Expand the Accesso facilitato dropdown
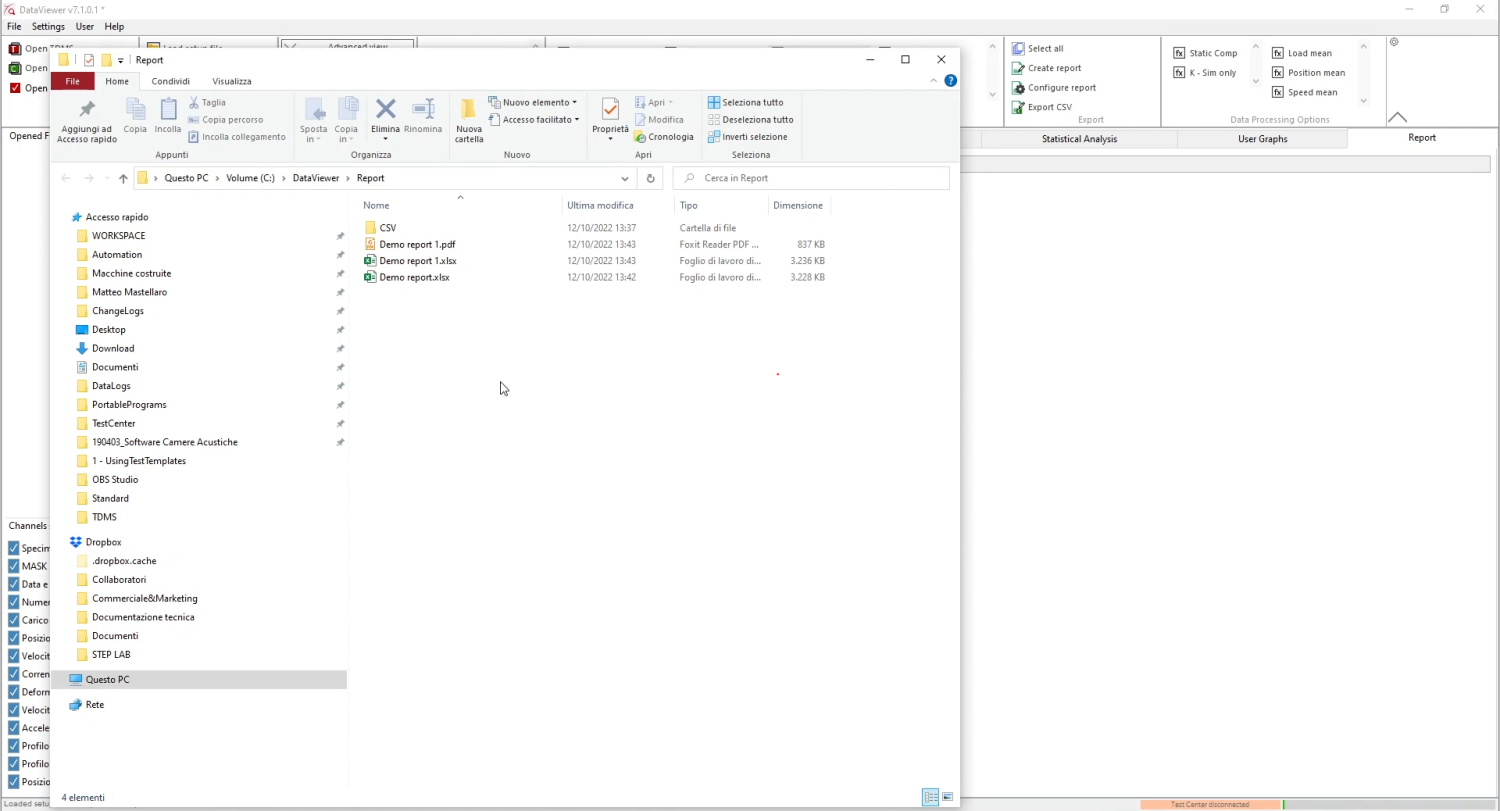Image resolution: width=1500 pixels, height=811 pixels. (576, 119)
